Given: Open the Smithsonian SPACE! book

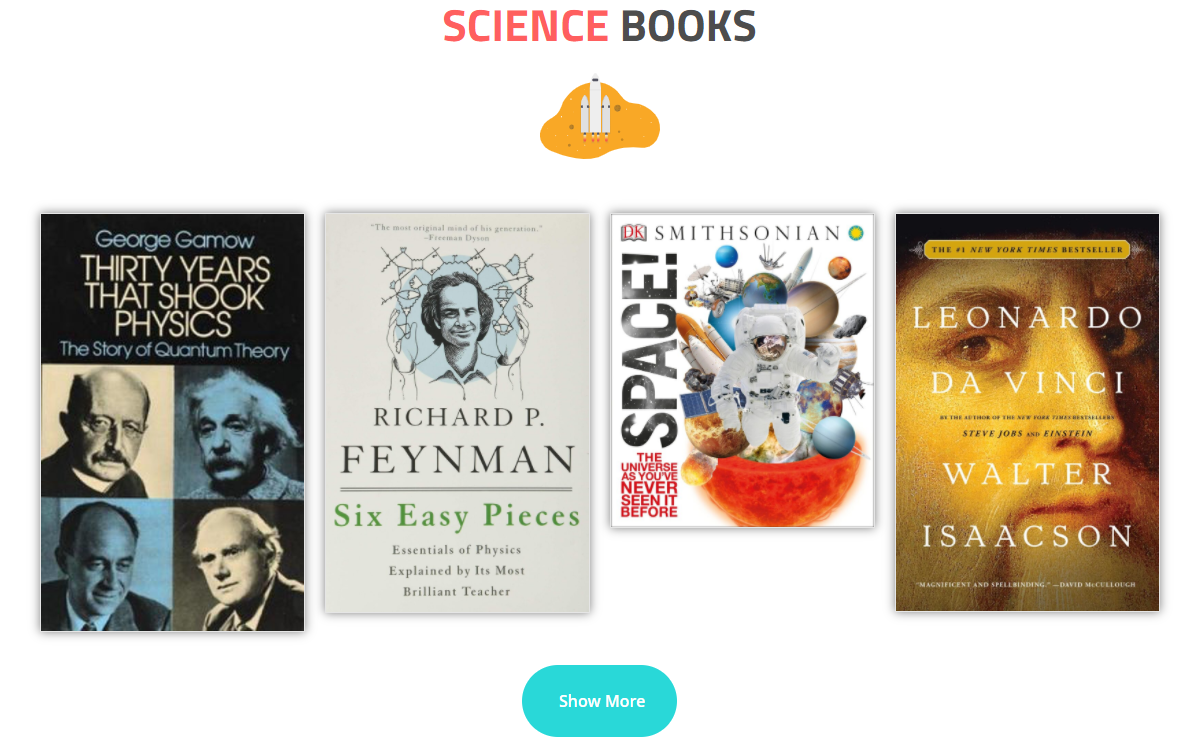Looking at the screenshot, I should [x=742, y=370].
